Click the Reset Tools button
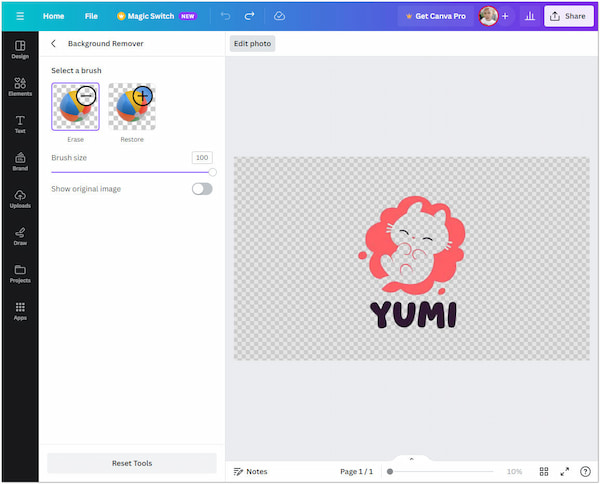 132,463
